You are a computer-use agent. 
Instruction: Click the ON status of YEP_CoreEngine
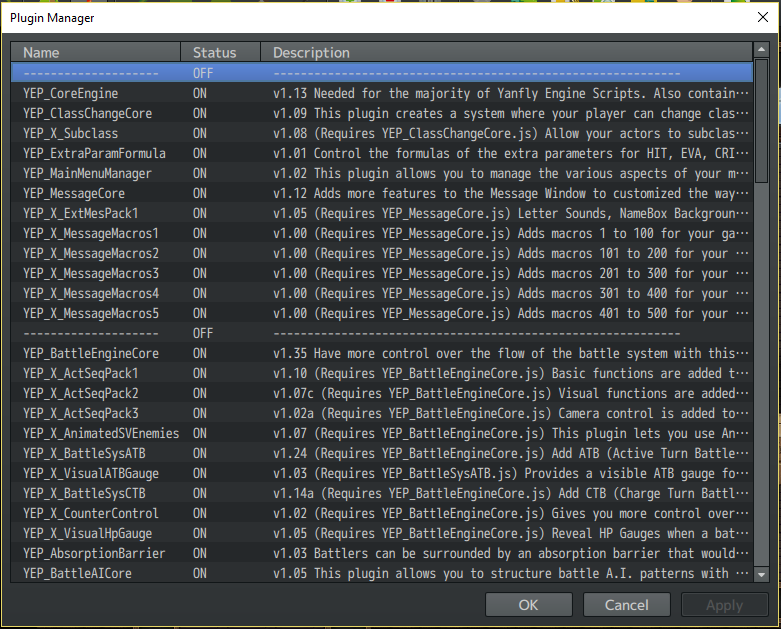point(200,93)
